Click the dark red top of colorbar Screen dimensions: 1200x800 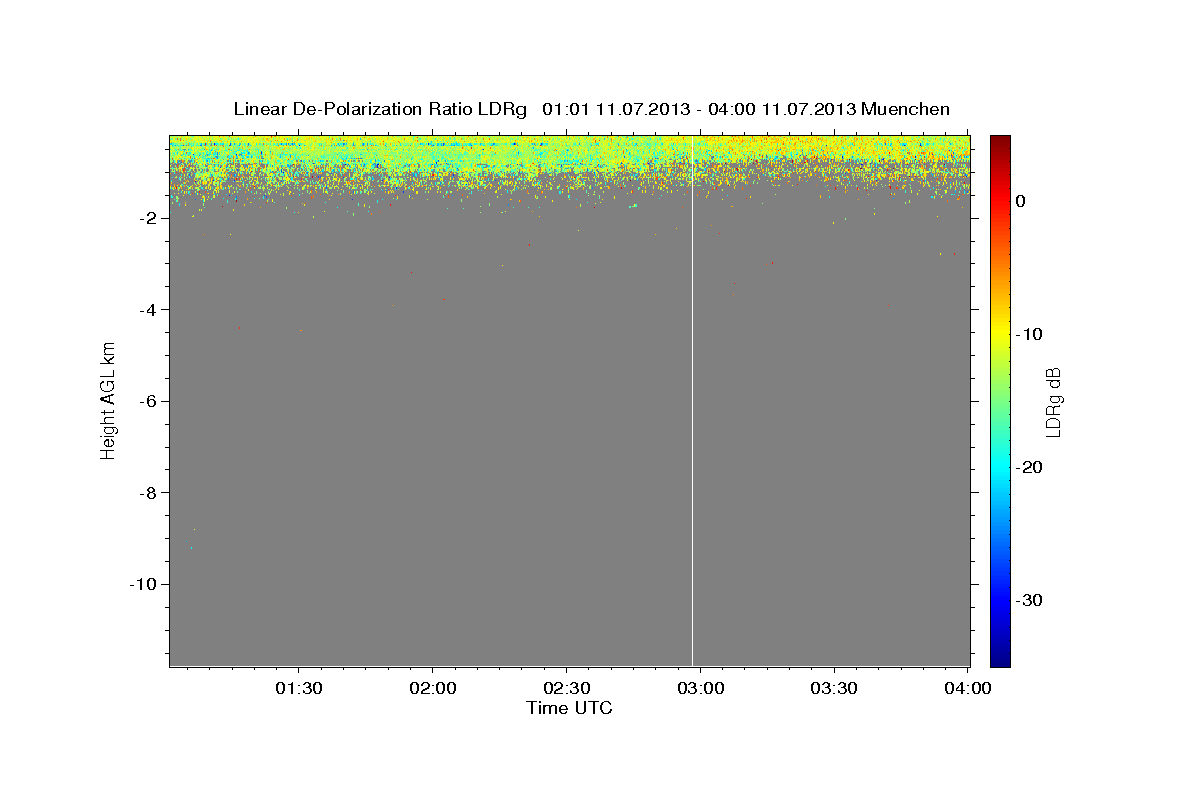pos(1000,142)
